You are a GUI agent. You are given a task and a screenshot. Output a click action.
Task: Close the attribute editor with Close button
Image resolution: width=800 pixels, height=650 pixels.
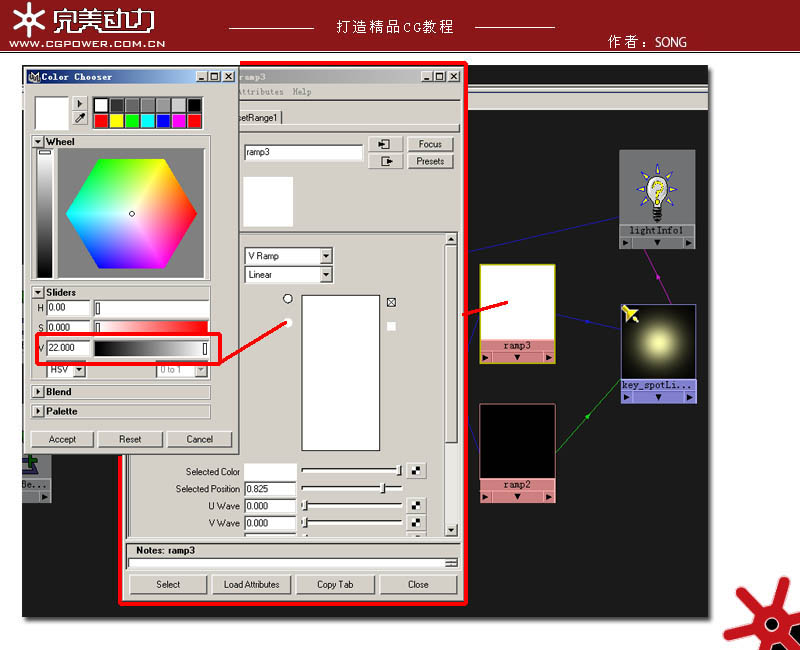tap(418, 585)
